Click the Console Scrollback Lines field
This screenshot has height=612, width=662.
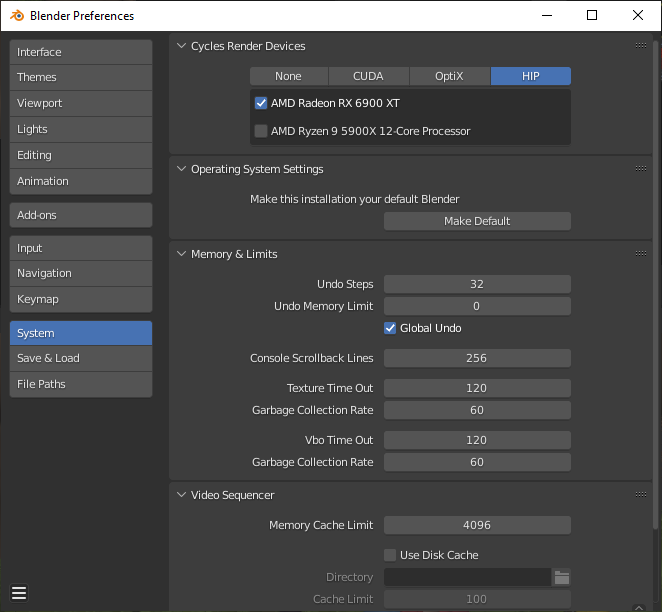tap(478, 358)
